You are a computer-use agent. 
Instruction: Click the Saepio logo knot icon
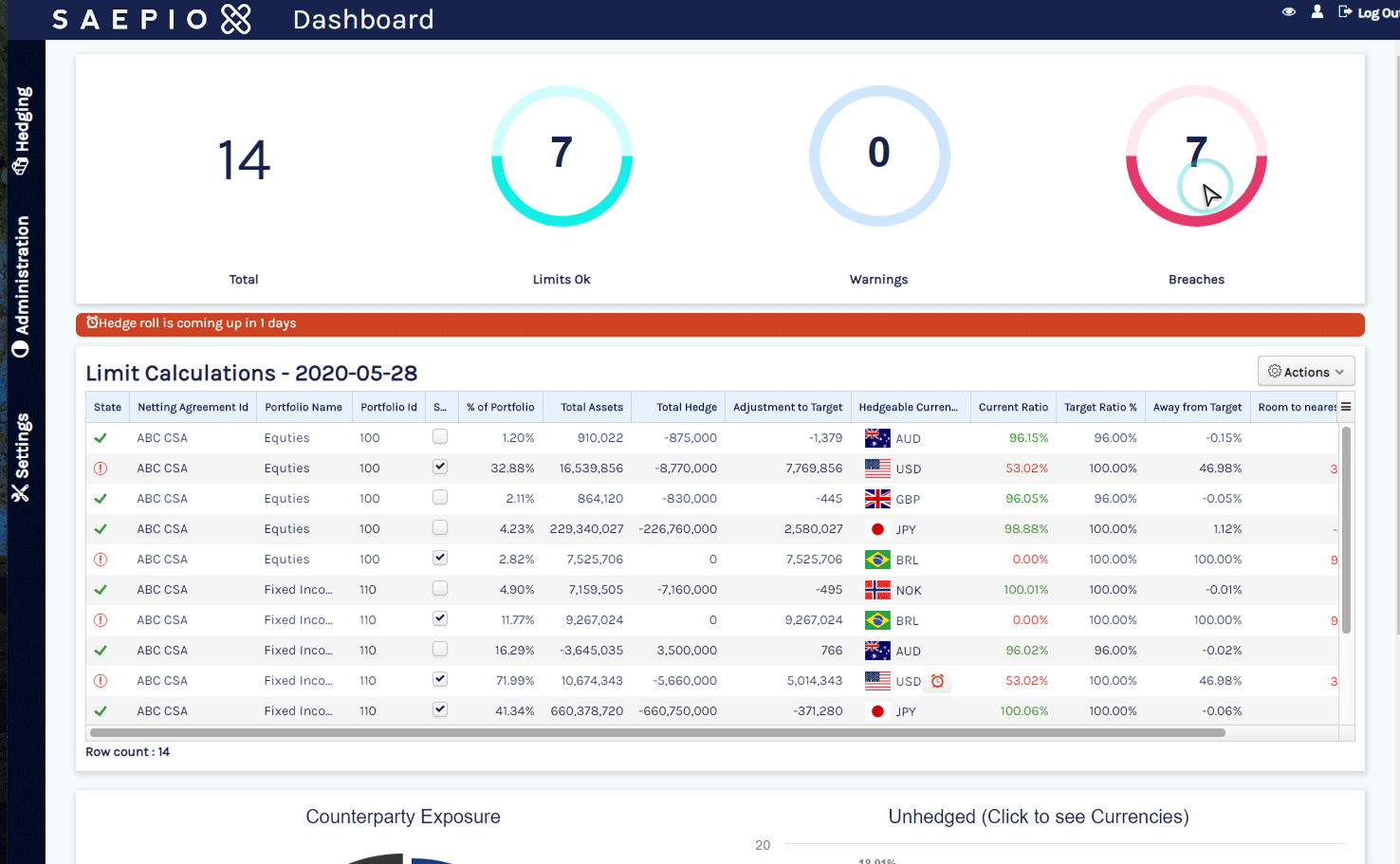(x=236, y=19)
